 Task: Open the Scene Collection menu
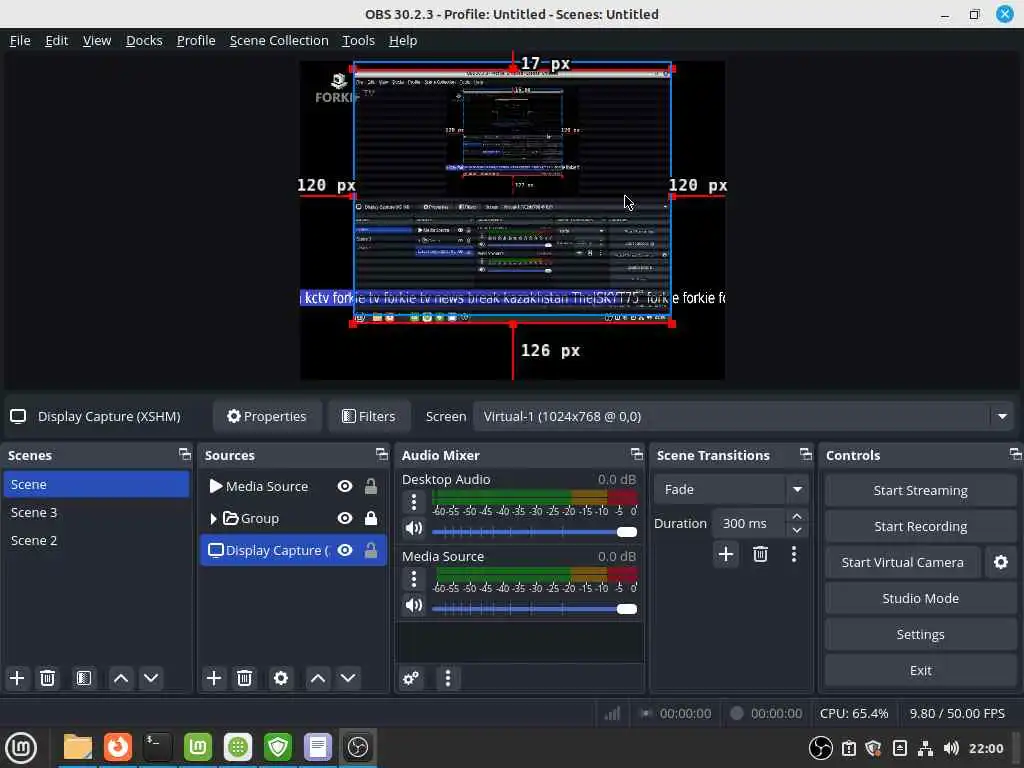click(x=279, y=40)
